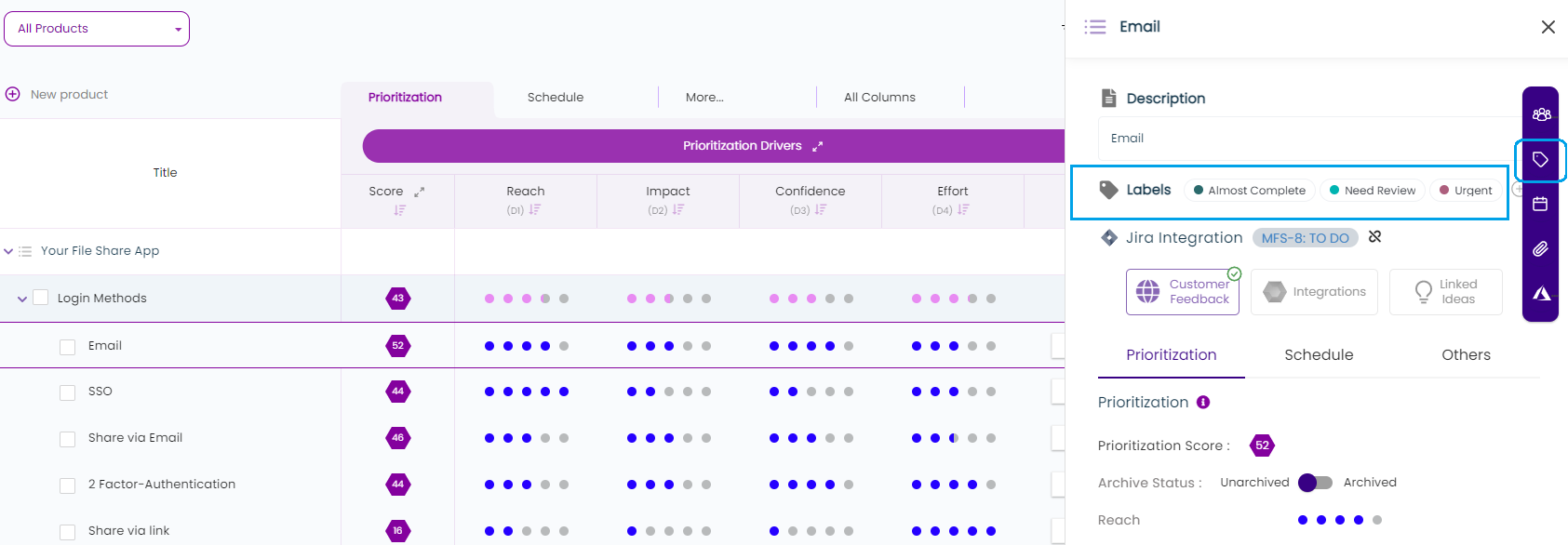Collapse Your File Share App tree
The height and width of the screenshot is (545, 1568).
pos(8,251)
